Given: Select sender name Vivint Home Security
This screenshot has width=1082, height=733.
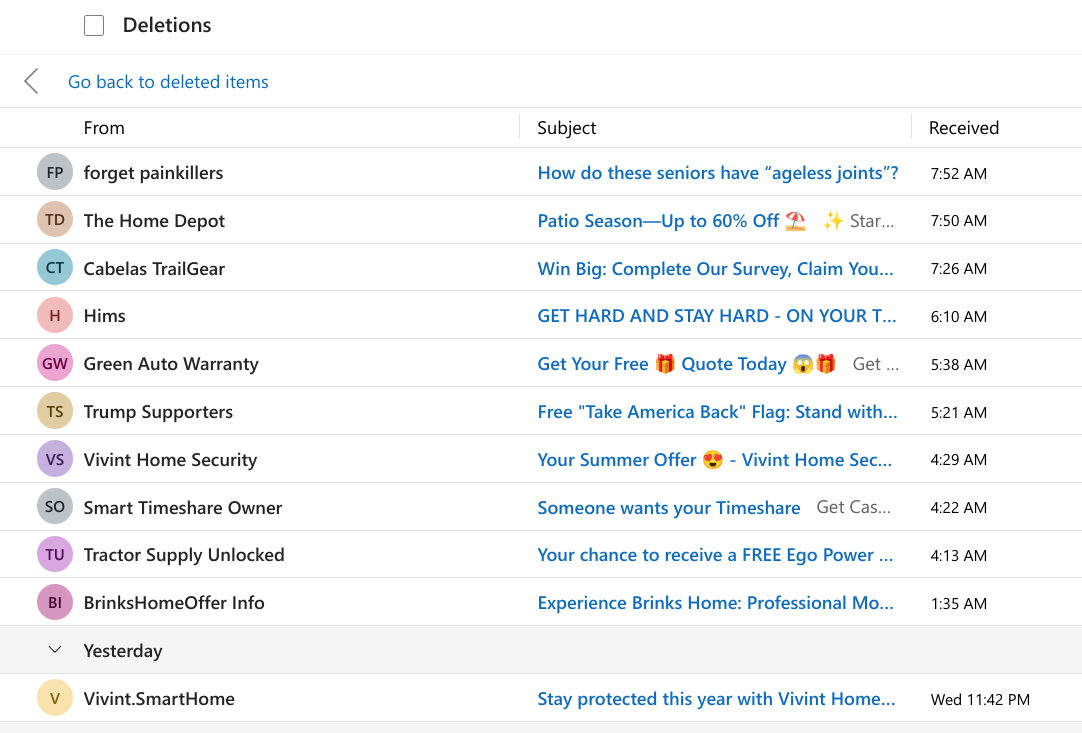Looking at the screenshot, I should pyautogui.click(x=170, y=460).
